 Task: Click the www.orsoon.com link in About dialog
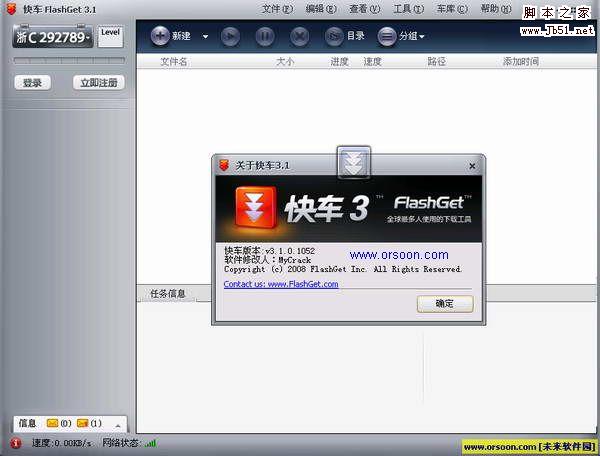coord(399,255)
